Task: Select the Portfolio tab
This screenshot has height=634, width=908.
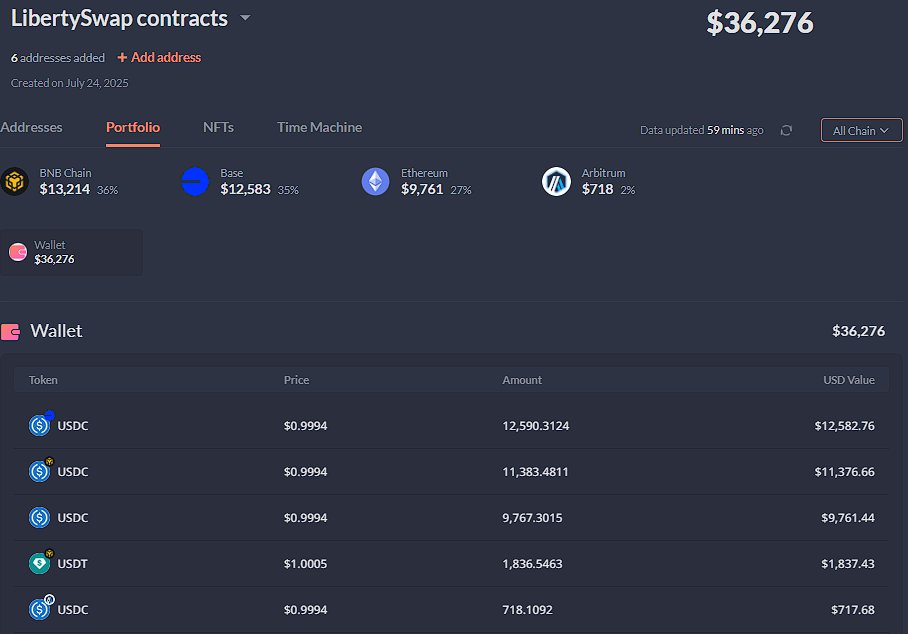Action: [133, 127]
